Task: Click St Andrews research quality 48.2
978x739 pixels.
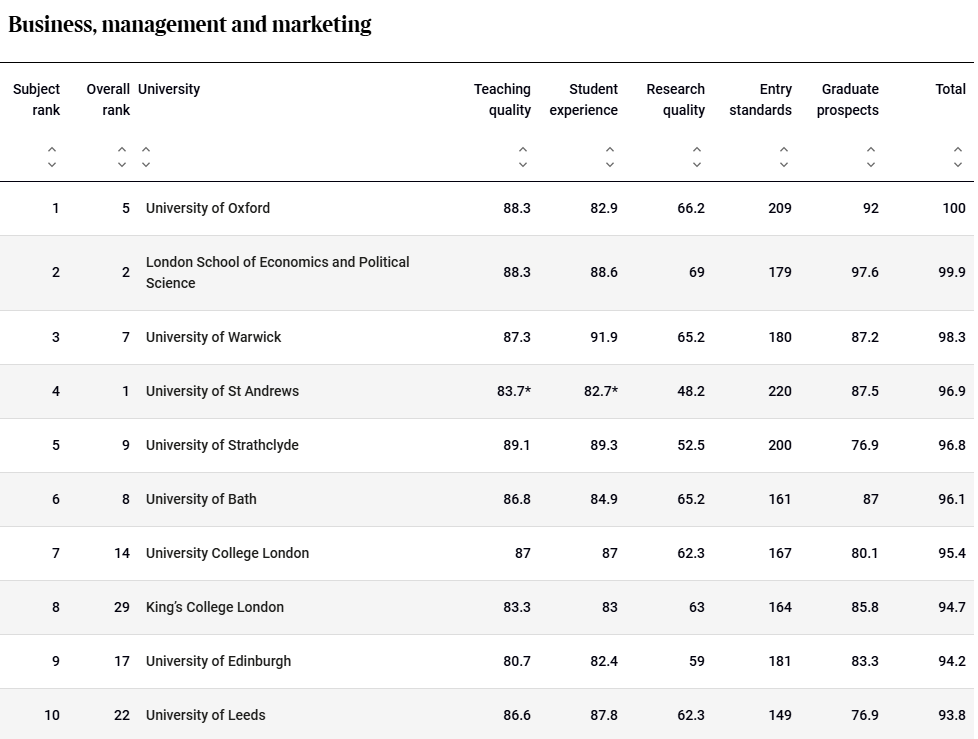Action: point(690,391)
